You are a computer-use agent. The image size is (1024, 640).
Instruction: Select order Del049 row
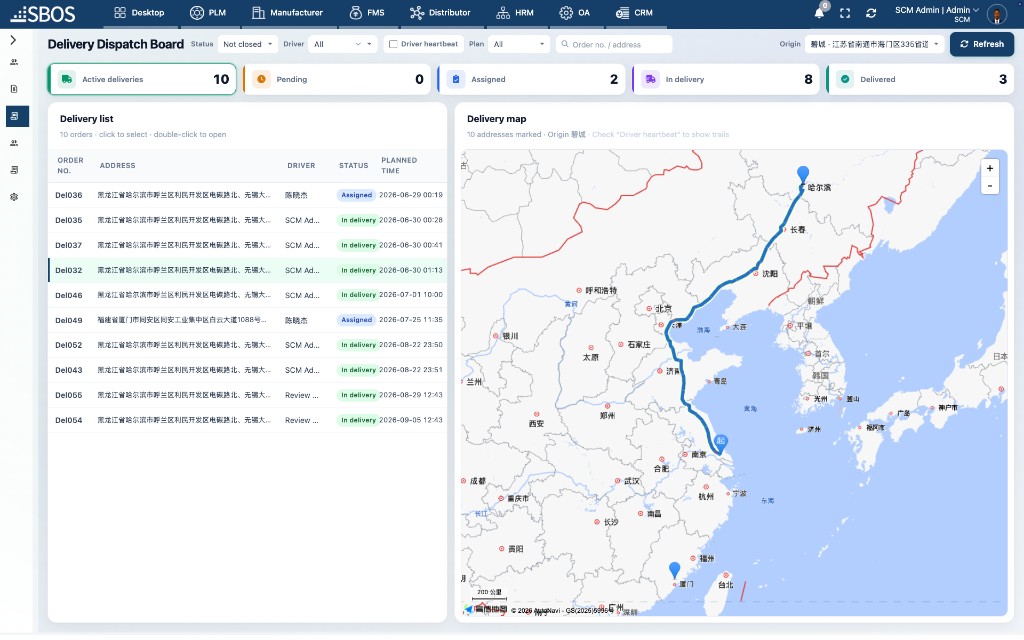(248, 320)
